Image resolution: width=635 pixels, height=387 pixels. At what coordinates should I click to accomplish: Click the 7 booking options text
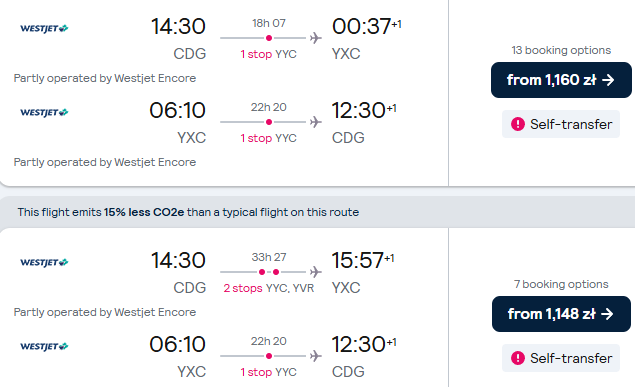[561, 284]
